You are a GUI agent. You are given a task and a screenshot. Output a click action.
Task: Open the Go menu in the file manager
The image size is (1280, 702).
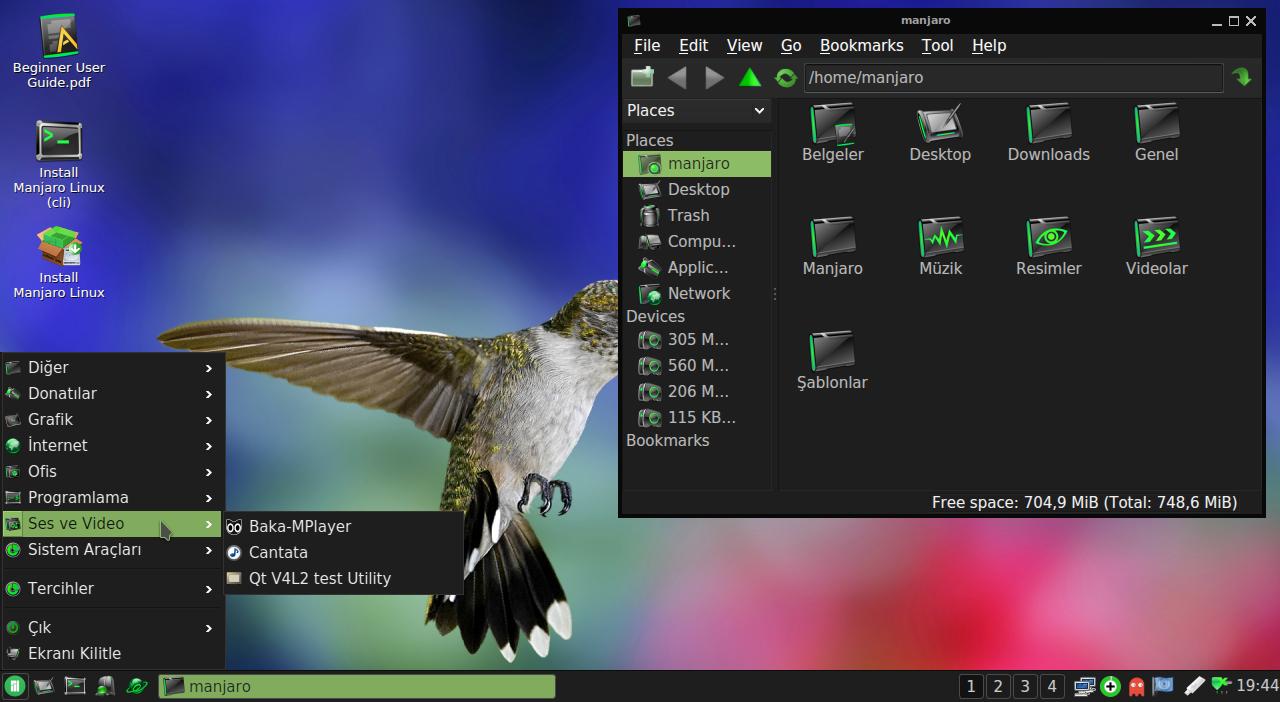pos(791,45)
